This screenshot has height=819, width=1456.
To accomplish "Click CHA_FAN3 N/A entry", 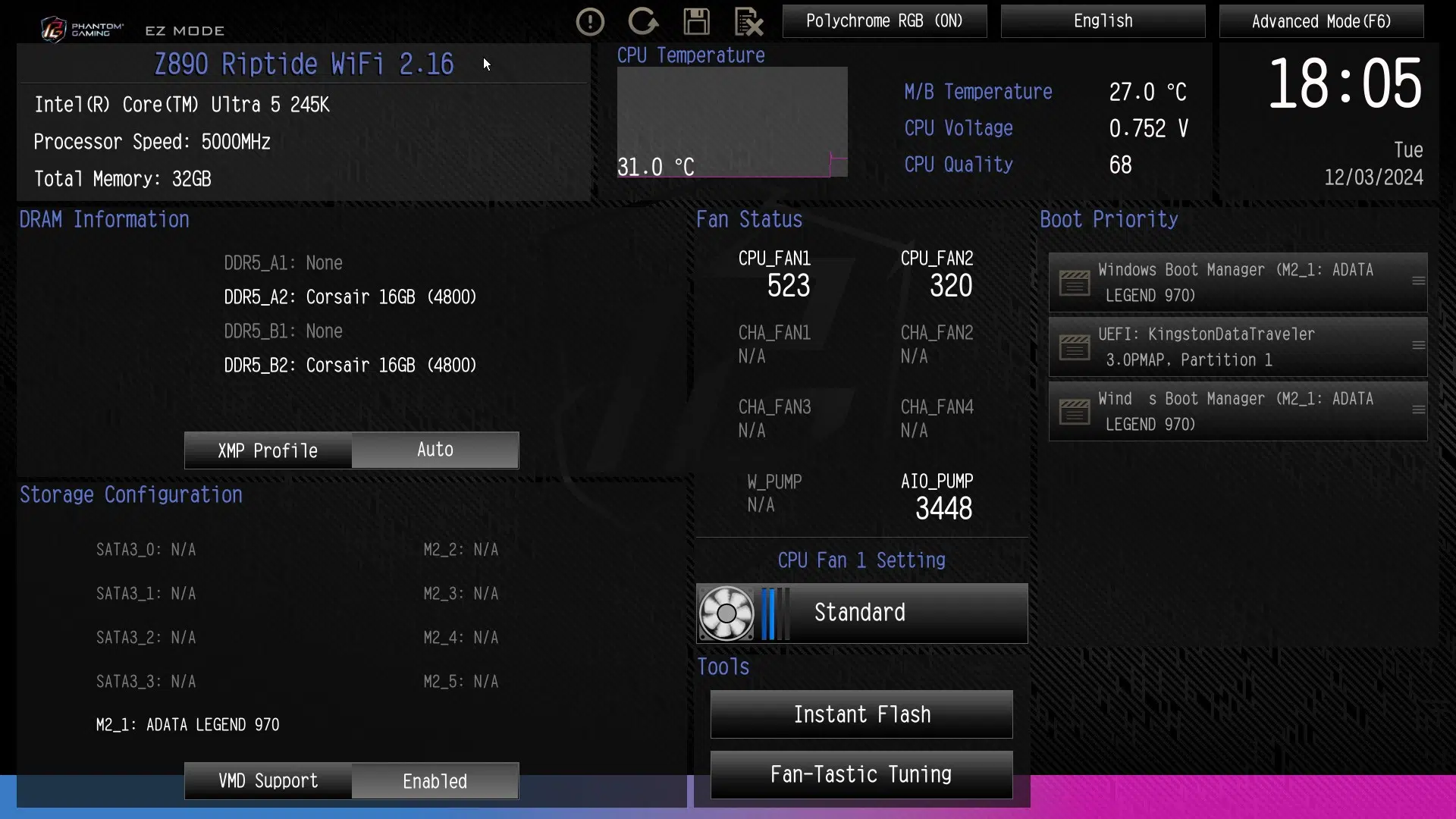I will [774, 419].
